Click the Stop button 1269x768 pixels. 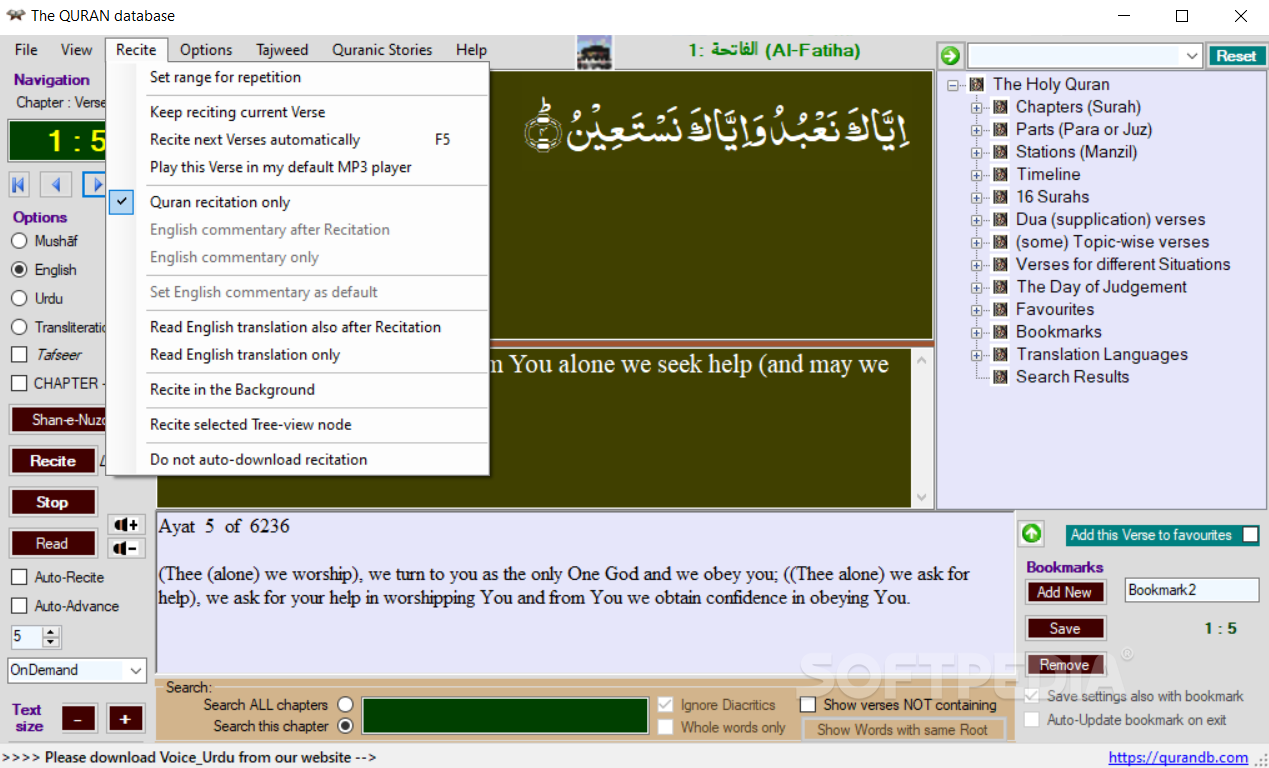pos(53,502)
